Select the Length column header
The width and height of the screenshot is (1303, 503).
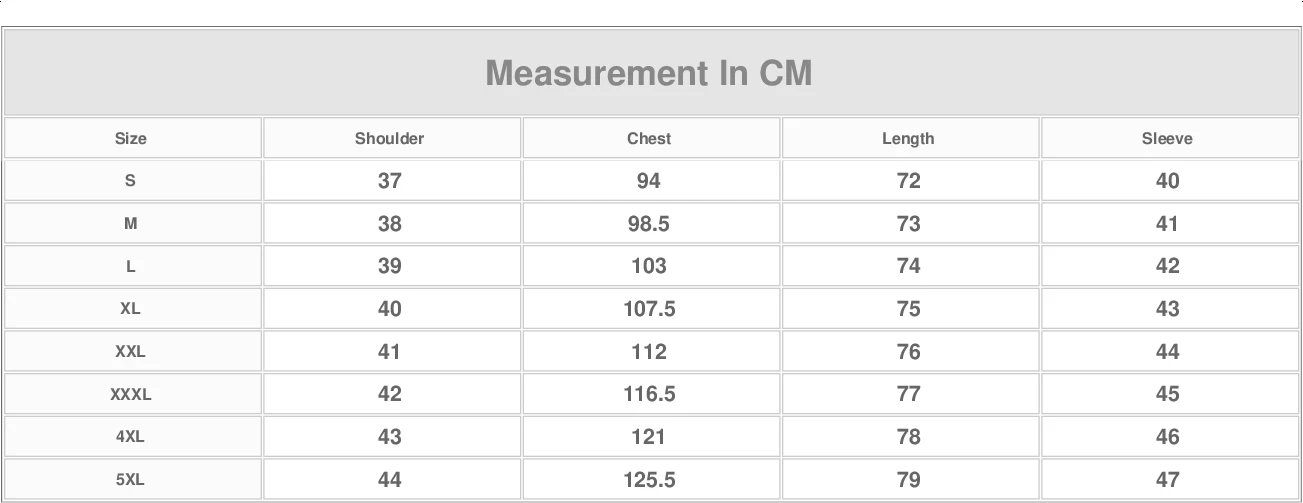pyautogui.click(x=908, y=139)
